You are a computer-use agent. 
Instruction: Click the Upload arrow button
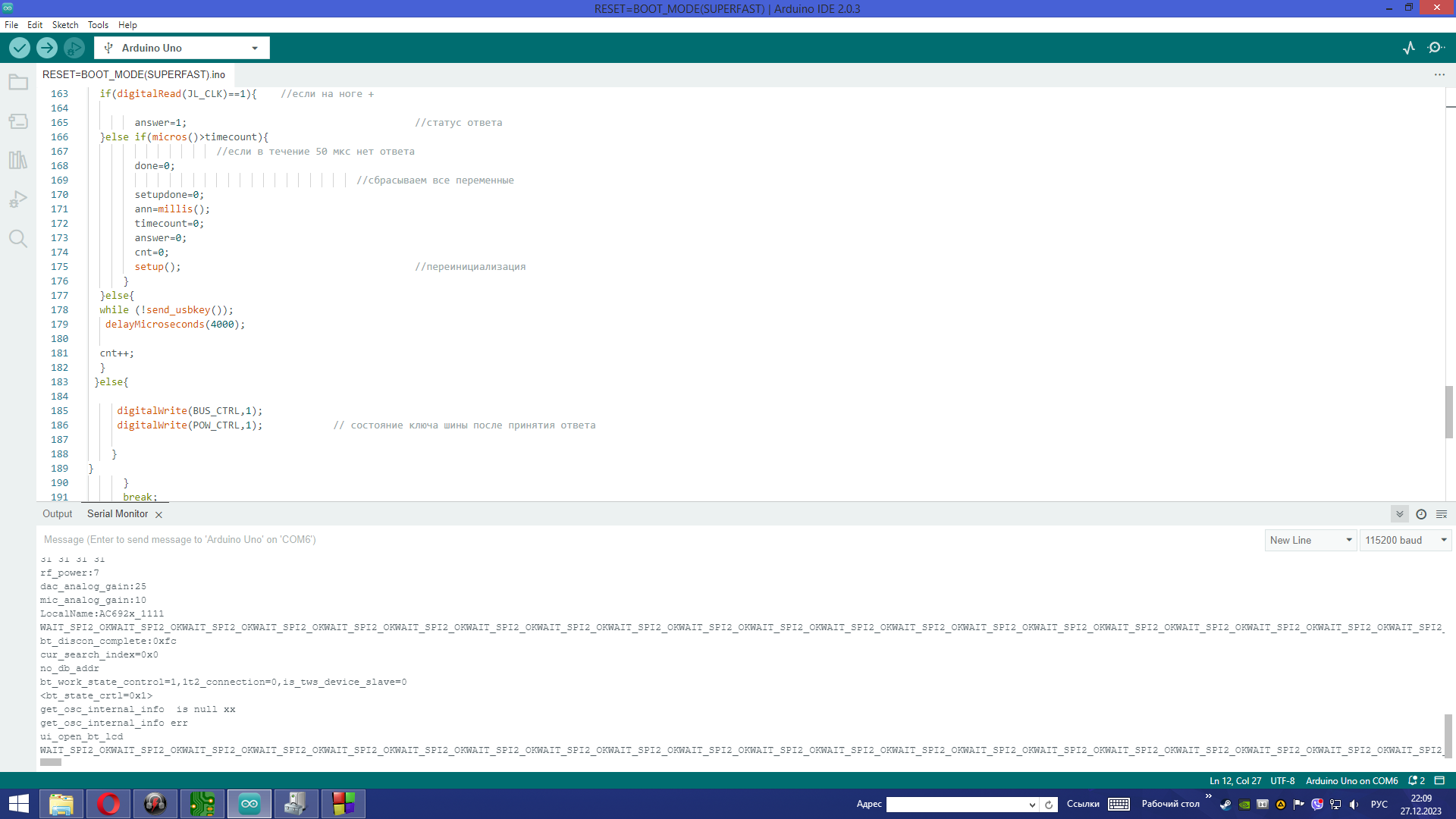pyautogui.click(x=47, y=48)
